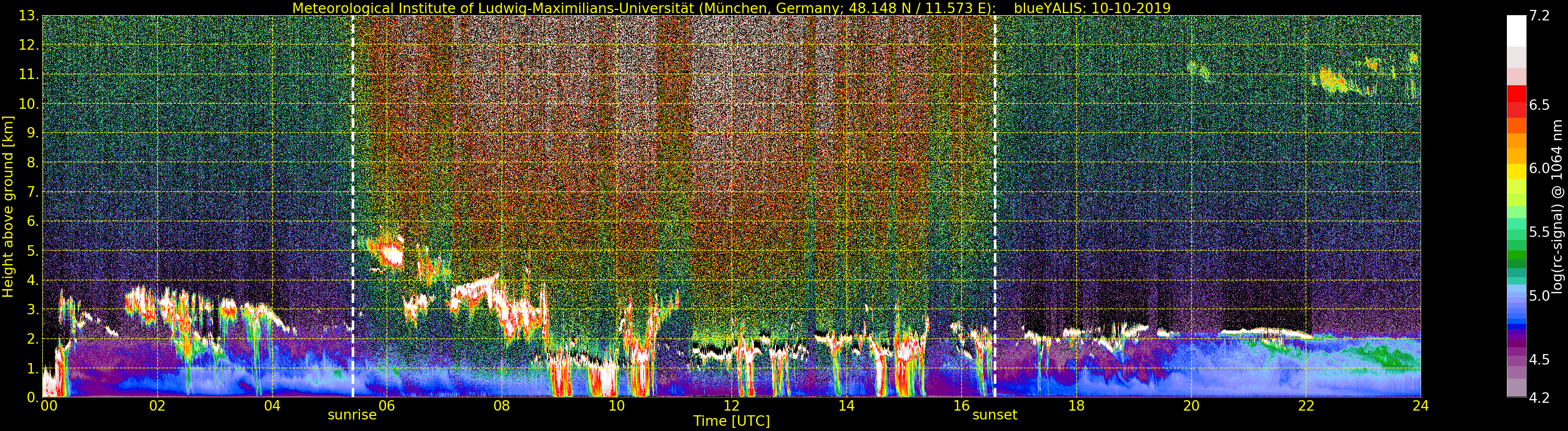The width and height of the screenshot is (1568, 431).
Task: Click the height tick label '13.'
Action: pyautogui.click(x=29, y=16)
